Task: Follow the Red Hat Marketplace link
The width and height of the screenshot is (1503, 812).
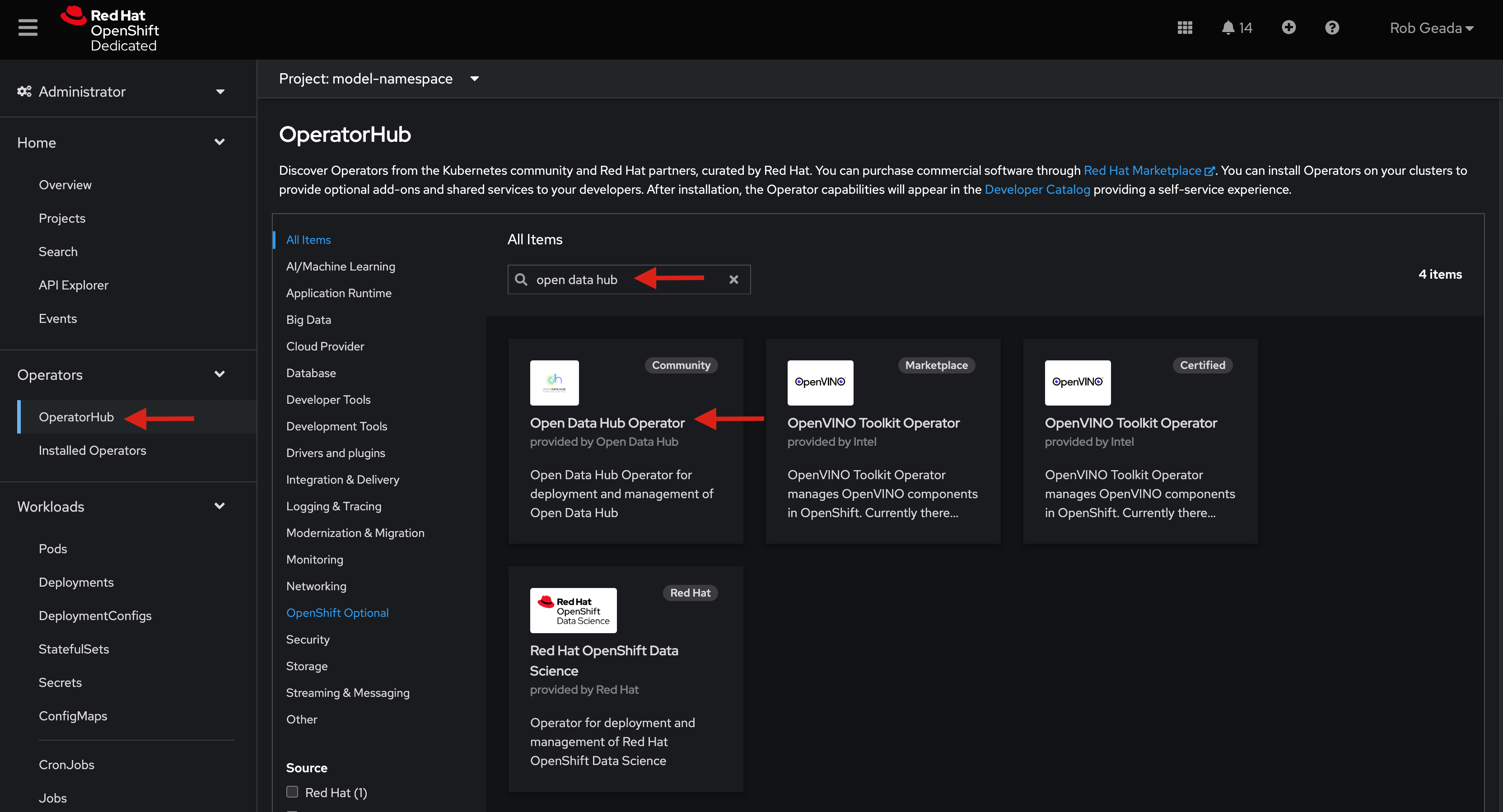Action: 1142,170
